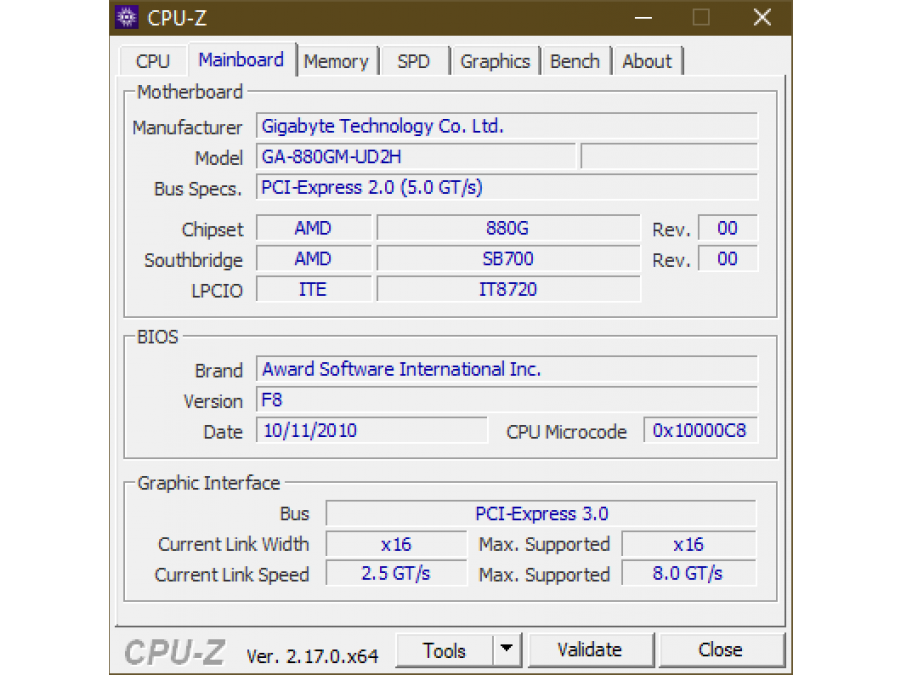Screen dimensions: 900x675
Task: Click the PCI-Express 3.0 bus field
Action: click(x=541, y=514)
